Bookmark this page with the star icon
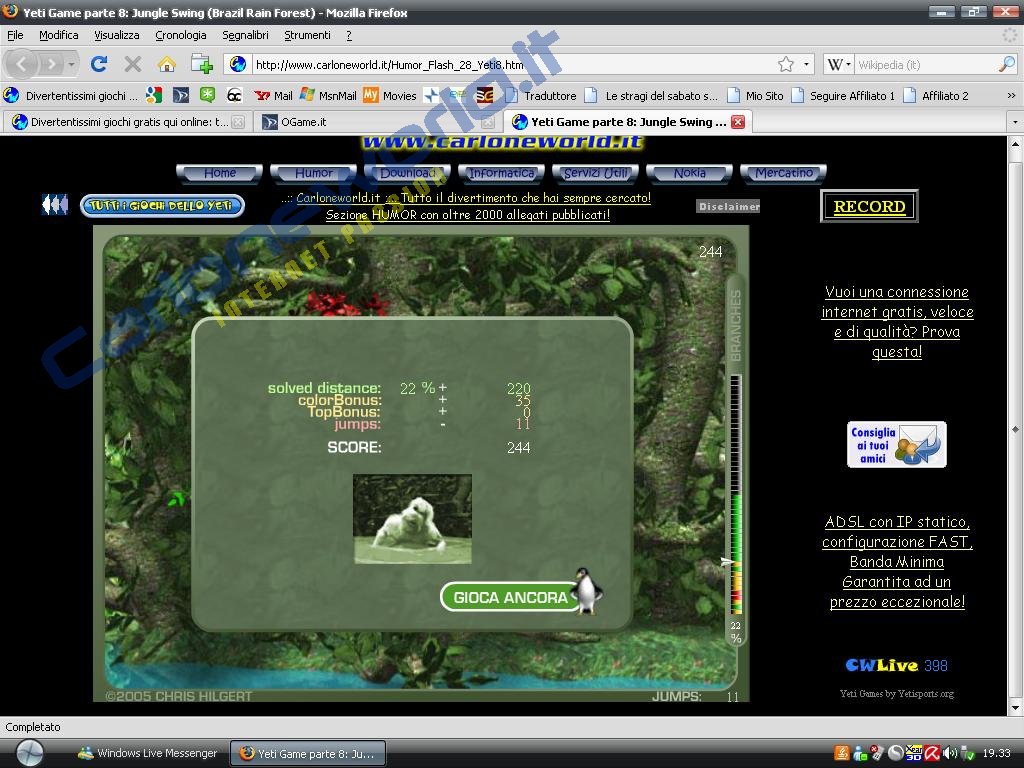The height and width of the screenshot is (768, 1024). click(786, 64)
